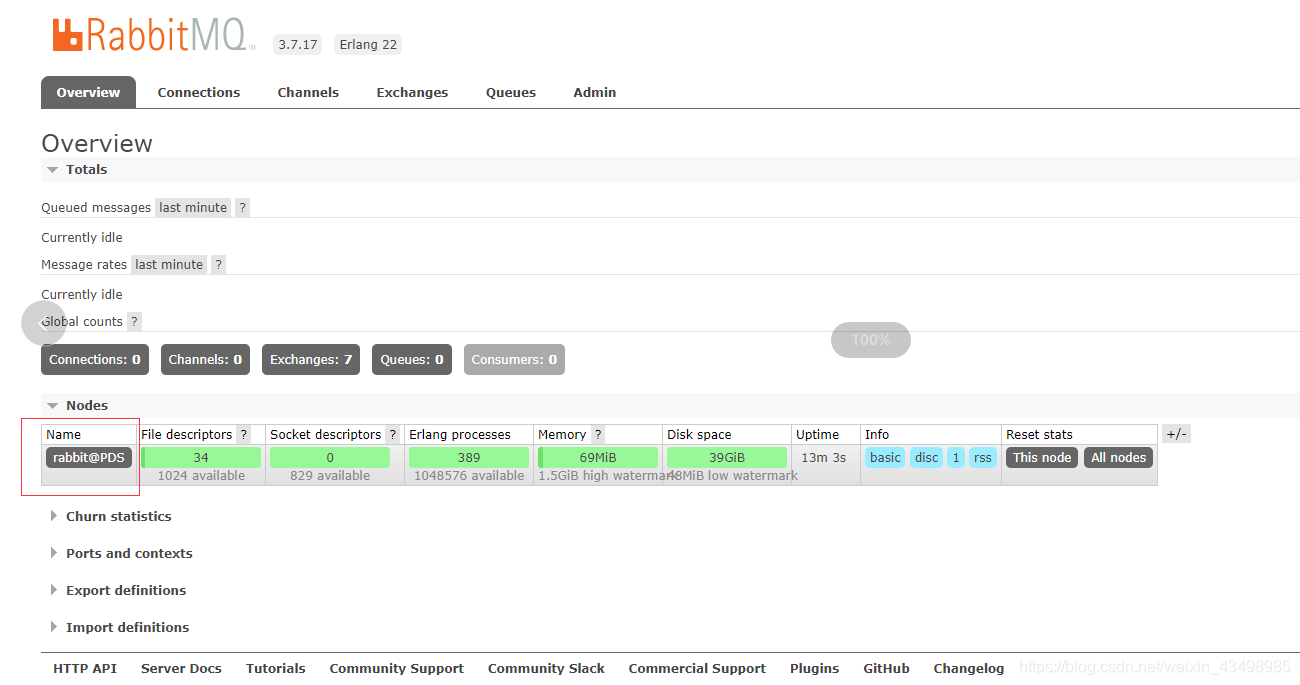Open the Tutorials link
Image resolution: width=1300 pixels, height=685 pixels.
pos(276,669)
